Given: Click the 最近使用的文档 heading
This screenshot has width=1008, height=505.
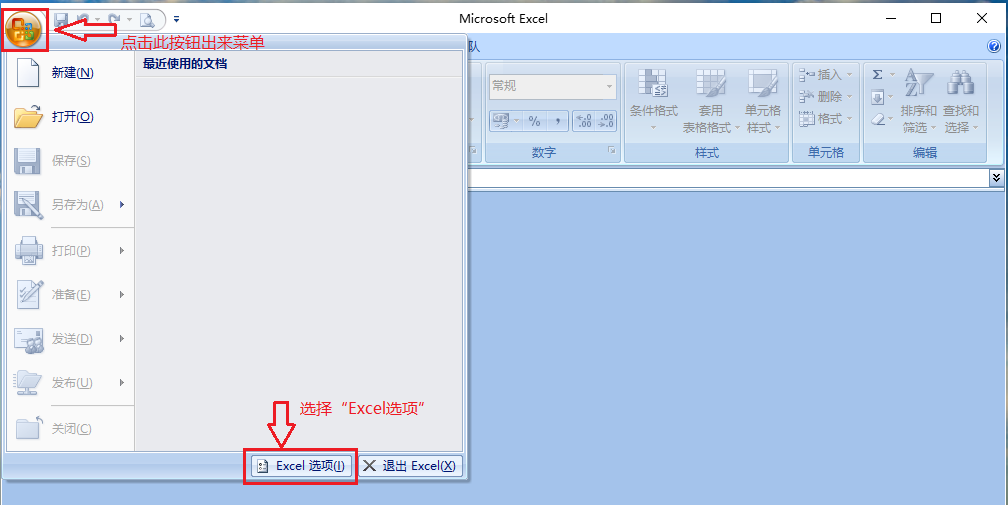Looking at the screenshot, I should point(185,64).
